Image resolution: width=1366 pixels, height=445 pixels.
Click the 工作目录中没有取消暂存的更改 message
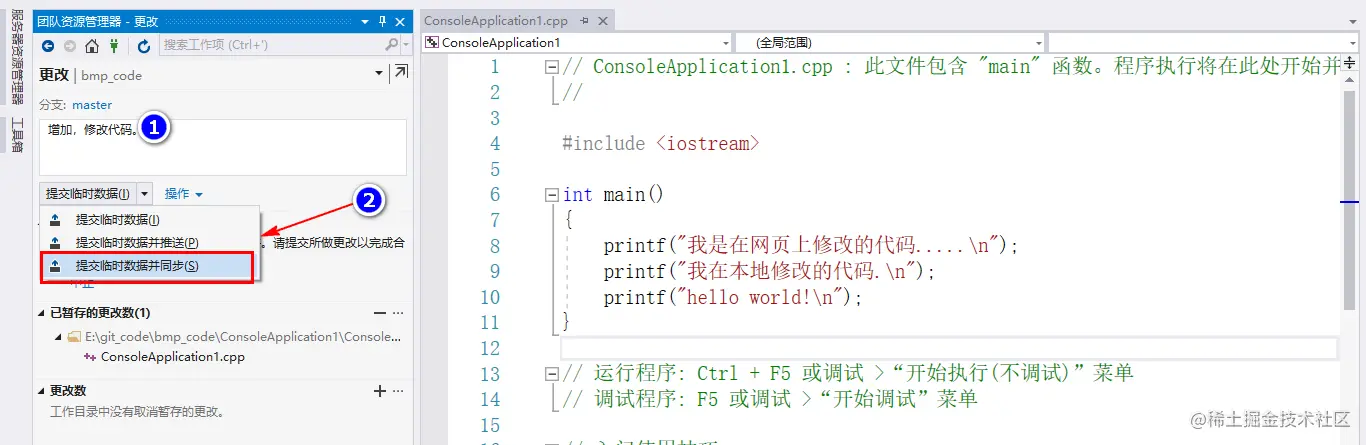click(x=138, y=411)
